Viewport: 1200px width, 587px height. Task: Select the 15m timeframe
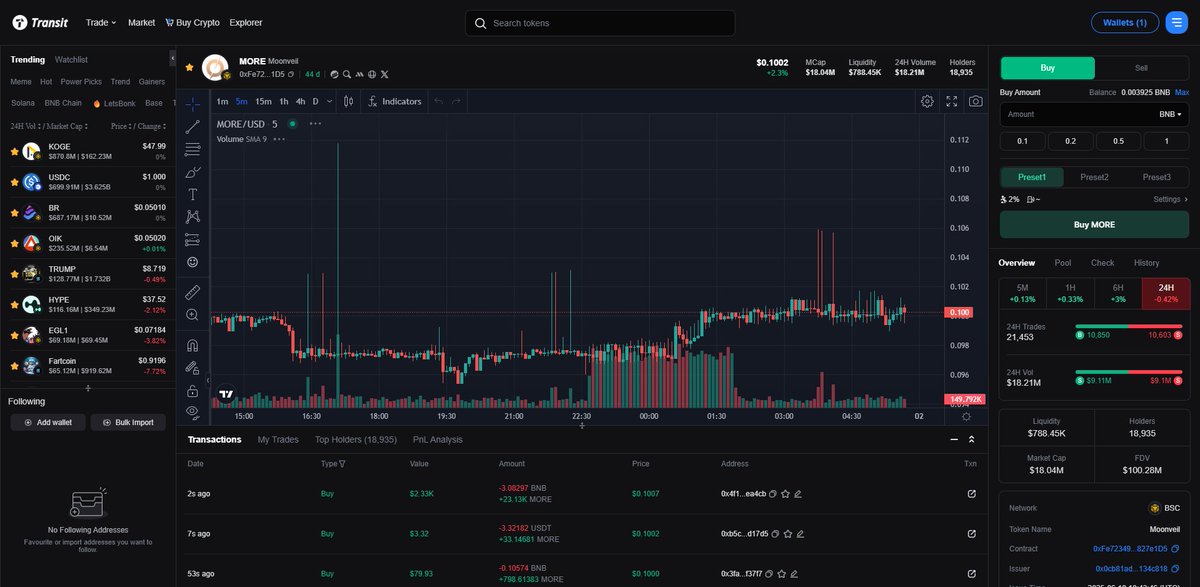tap(263, 101)
